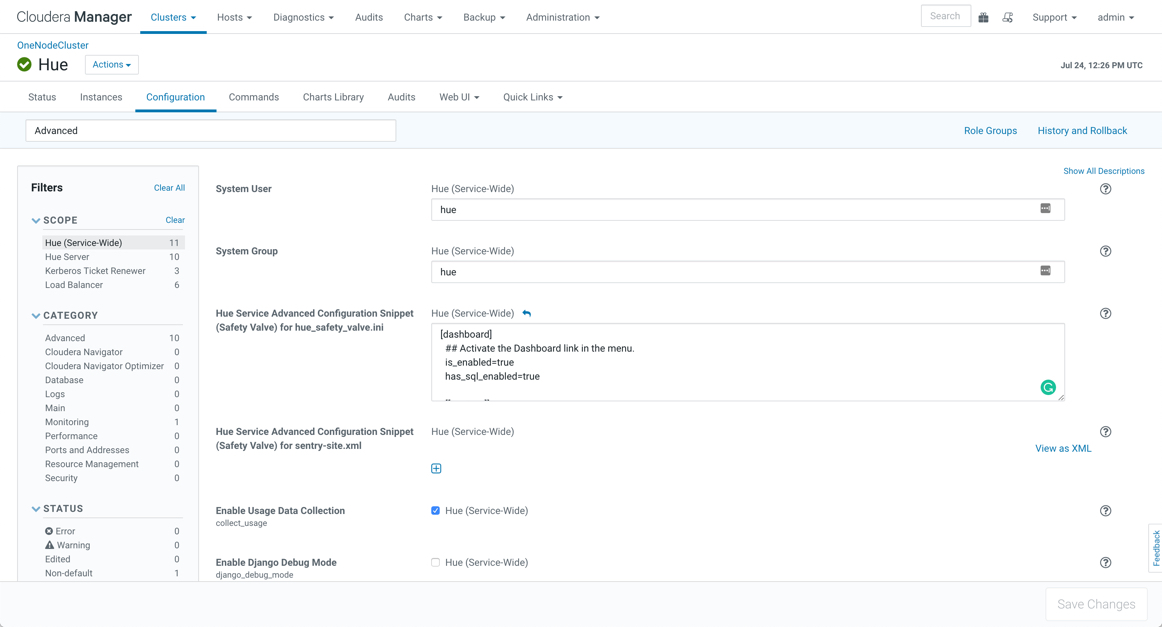1162x627 pixels.
Task: Open History and Rollback link
Action: (x=1082, y=130)
